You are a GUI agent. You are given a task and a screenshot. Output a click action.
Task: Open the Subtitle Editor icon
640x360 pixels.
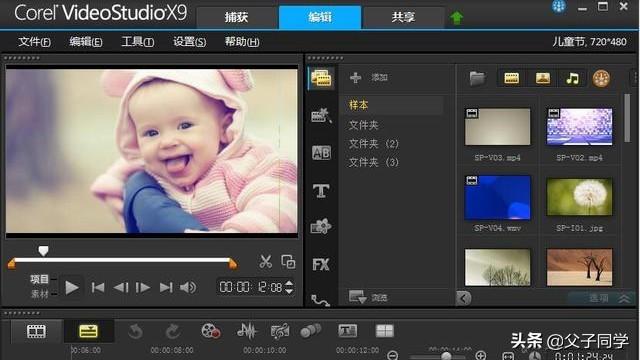[x=347, y=331]
